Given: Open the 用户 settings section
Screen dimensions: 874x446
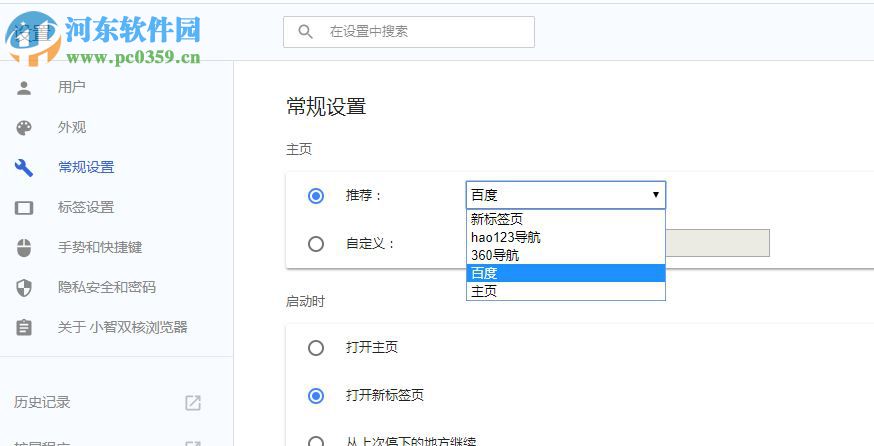Looking at the screenshot, I should pyautogui.click(x=72, y=87).
